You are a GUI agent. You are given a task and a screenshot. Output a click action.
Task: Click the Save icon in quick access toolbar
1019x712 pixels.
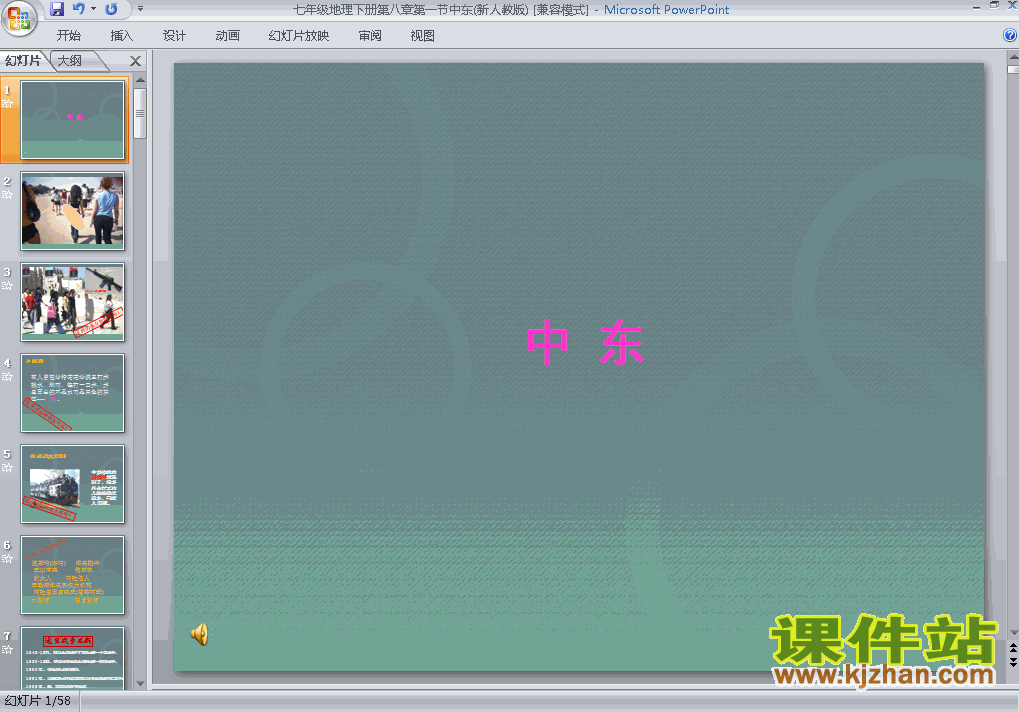(x=57, y=9)
